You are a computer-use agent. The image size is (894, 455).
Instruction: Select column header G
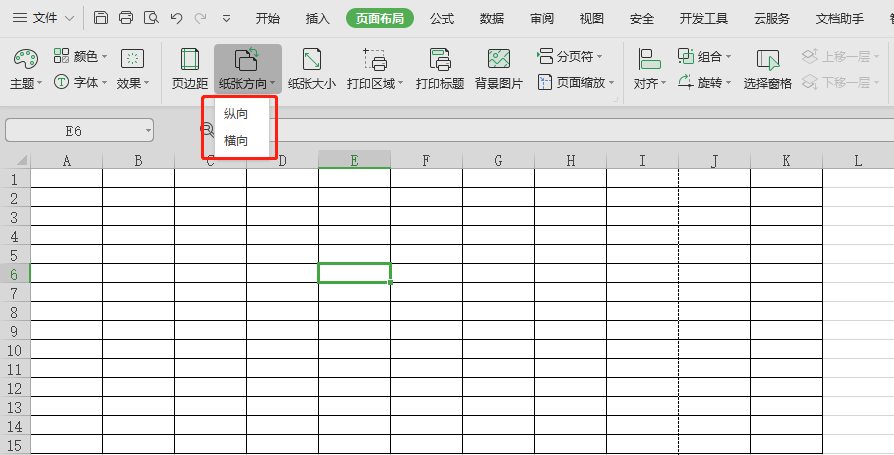498,160
